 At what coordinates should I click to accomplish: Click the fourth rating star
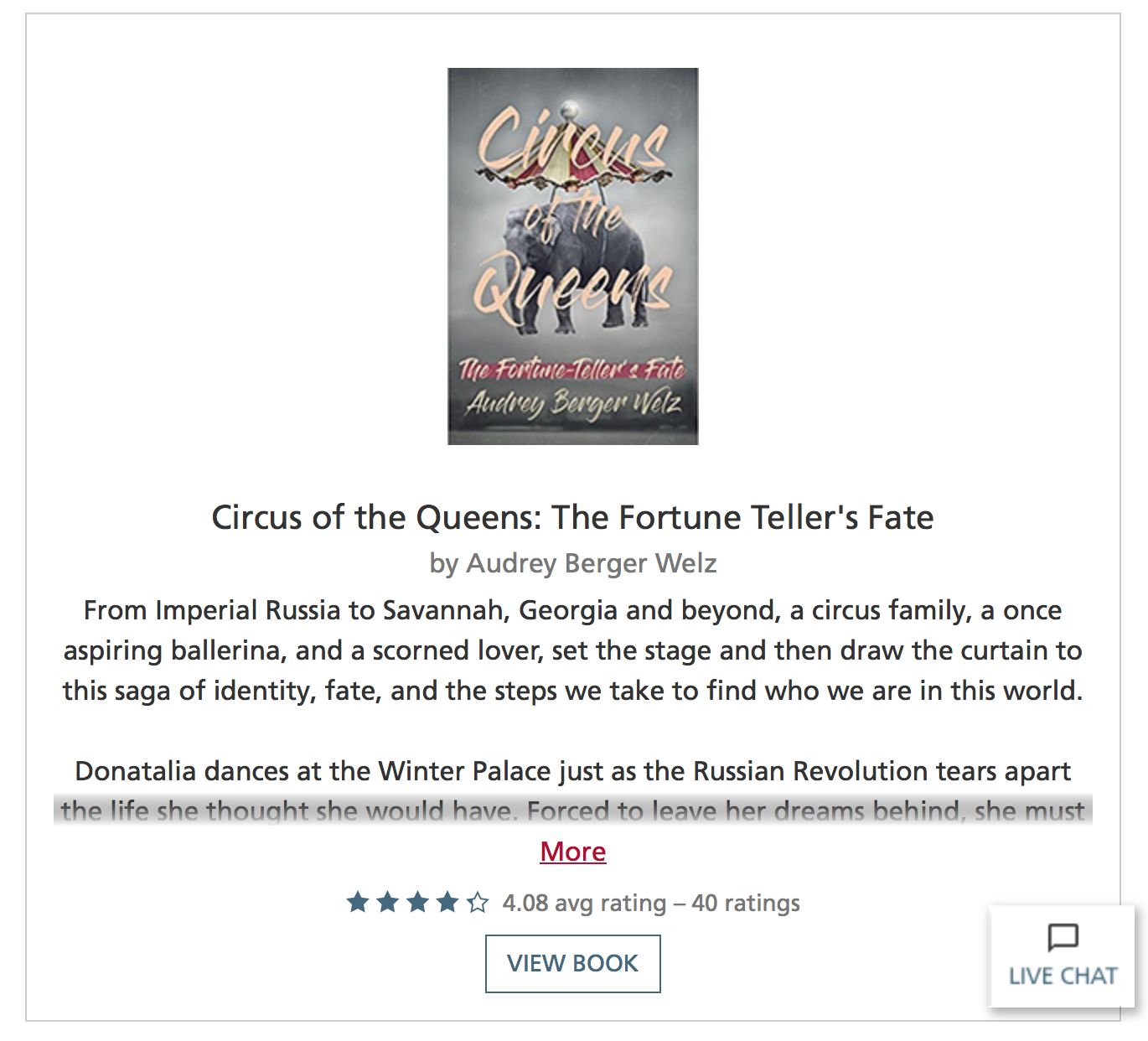coord(447,903)
